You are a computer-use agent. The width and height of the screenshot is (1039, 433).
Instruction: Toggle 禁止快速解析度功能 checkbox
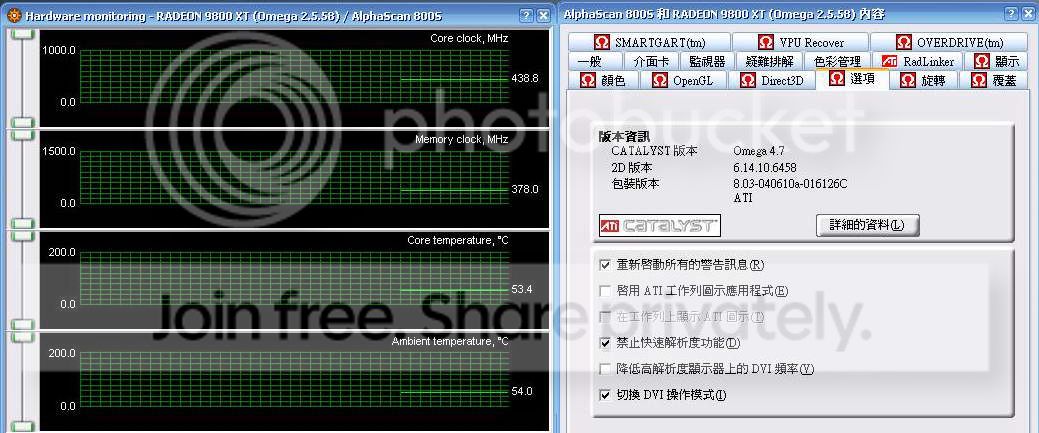click(604, 343)
